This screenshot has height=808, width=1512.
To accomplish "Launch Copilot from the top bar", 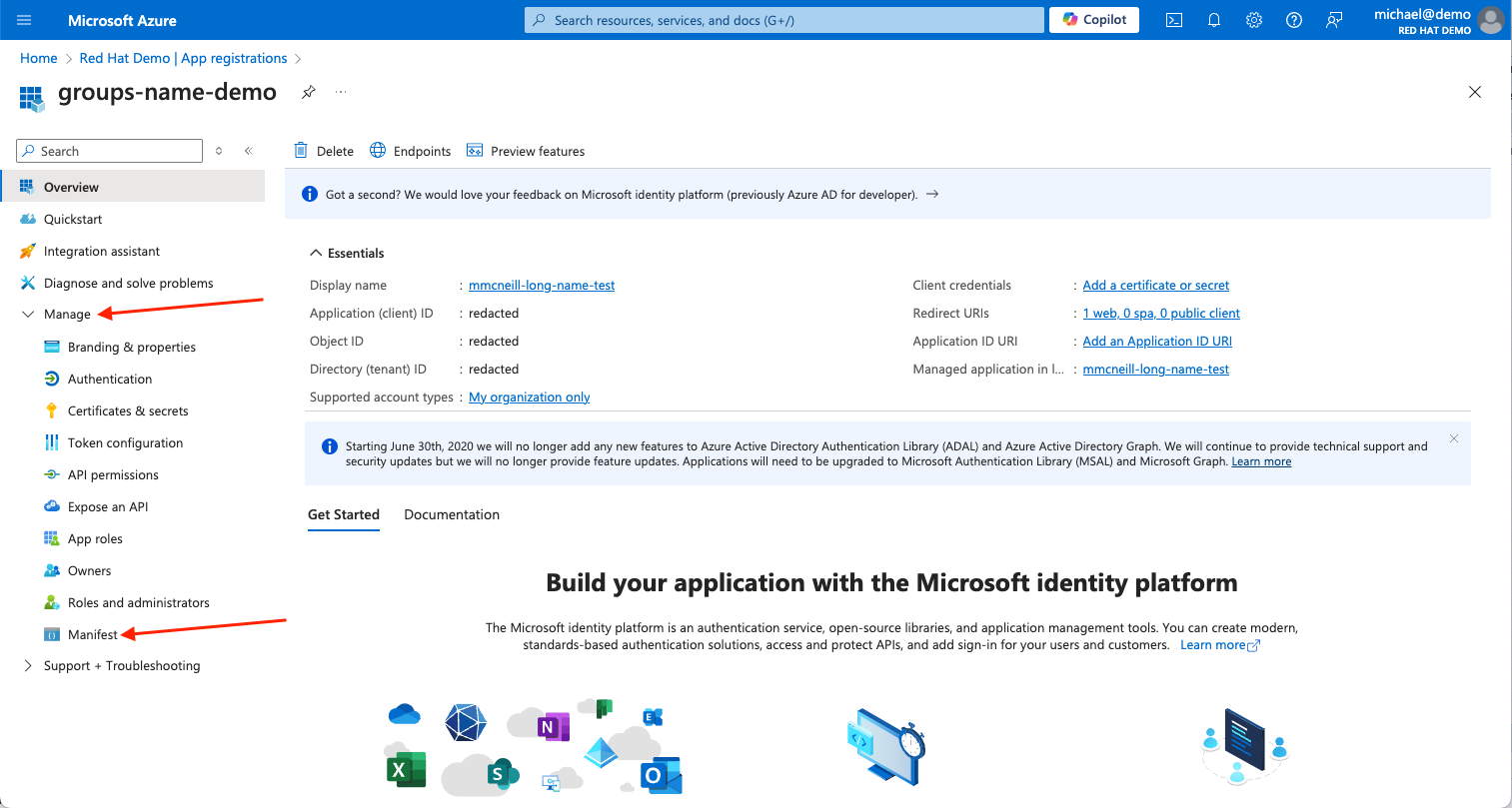I will coord(1093,19).
